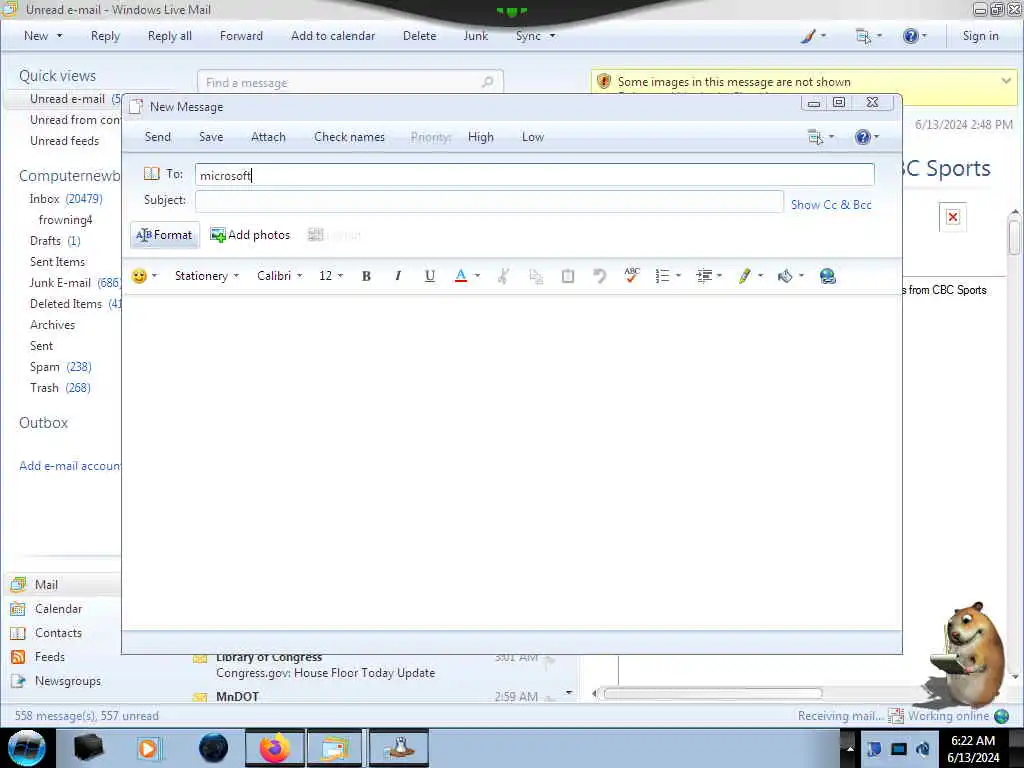Click the paintbrush colorizer icon
This screenshot has width=1024, height=768.
coord(808,36)
